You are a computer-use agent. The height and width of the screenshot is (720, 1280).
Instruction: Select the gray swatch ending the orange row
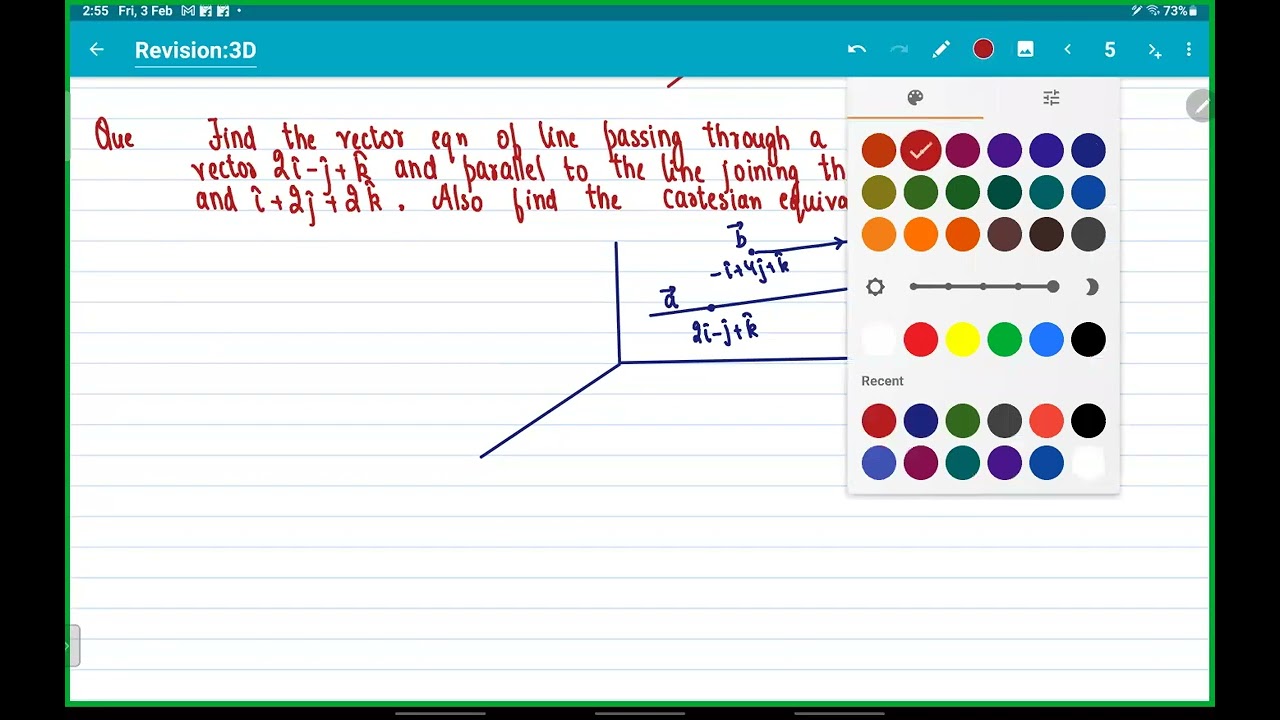tap(1088, 234)
